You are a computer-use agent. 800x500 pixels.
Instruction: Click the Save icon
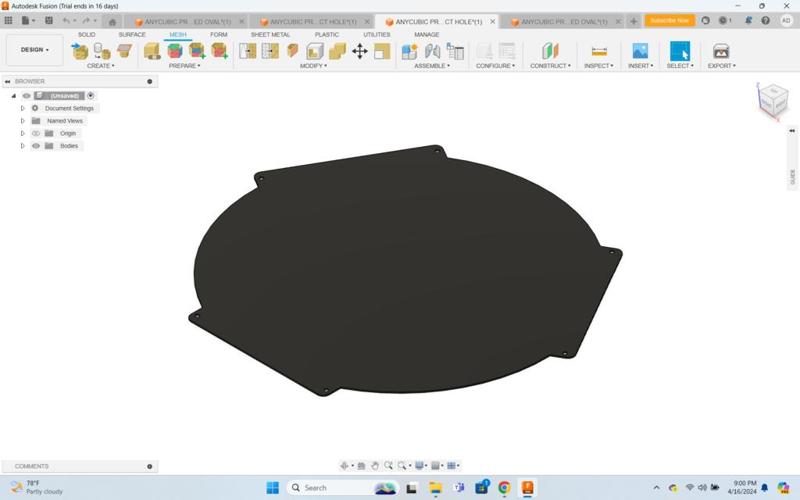(49, 21)
